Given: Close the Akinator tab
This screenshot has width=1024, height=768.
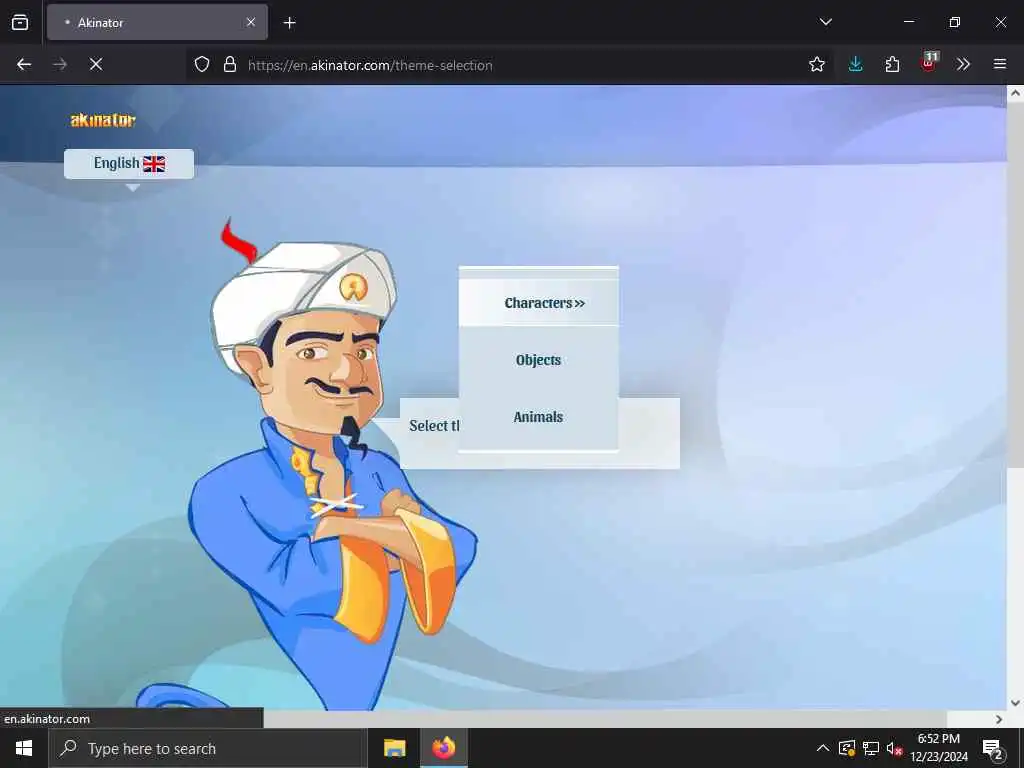Looking at the screenshot, I should point(251,22).
